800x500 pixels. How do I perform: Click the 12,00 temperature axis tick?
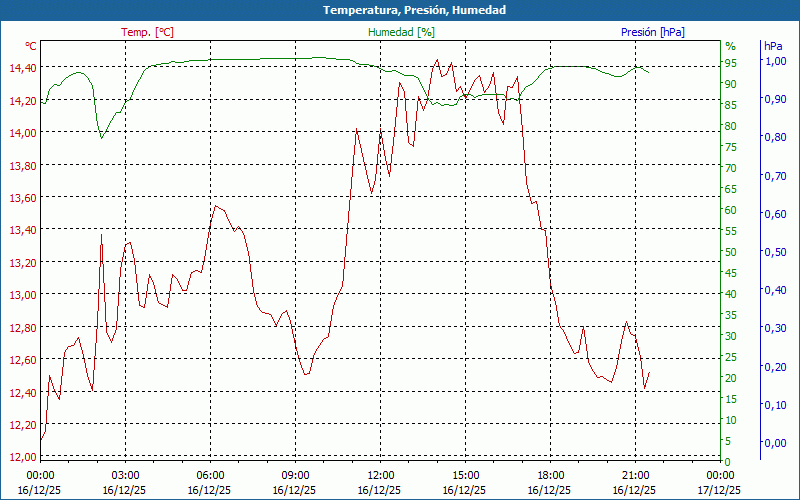(22, 457)
